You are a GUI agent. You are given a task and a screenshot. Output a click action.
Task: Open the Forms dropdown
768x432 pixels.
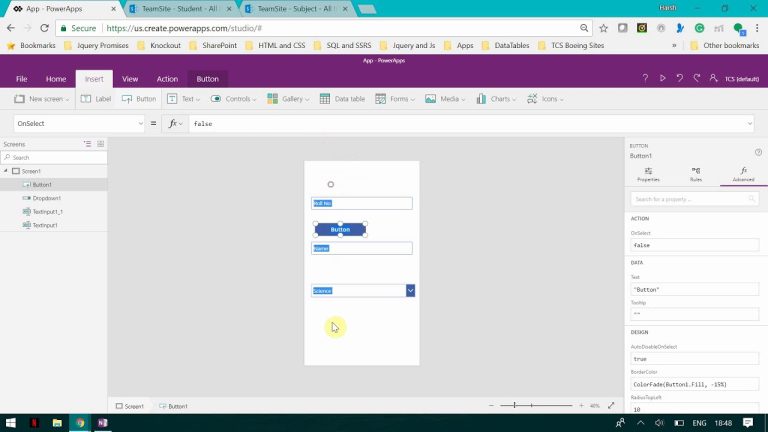pyautogui.click(x=395, y=99)
